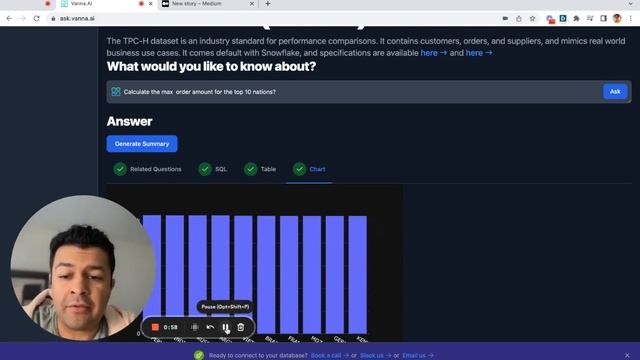Click the last bar in the chart
This screenshot has height=360, width=640.
pyautogui.click(x=358, y=275)
